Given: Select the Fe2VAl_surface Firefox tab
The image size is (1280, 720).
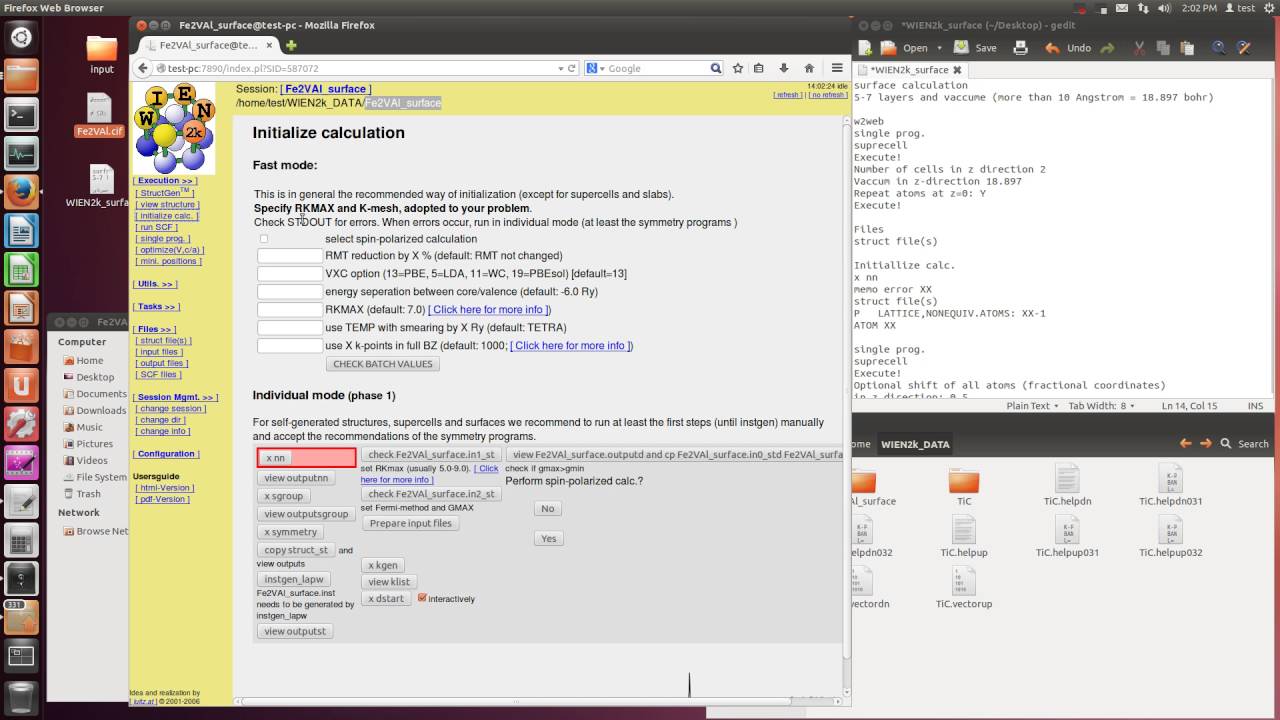Looking at the screenshot, I should click(208, 45).
